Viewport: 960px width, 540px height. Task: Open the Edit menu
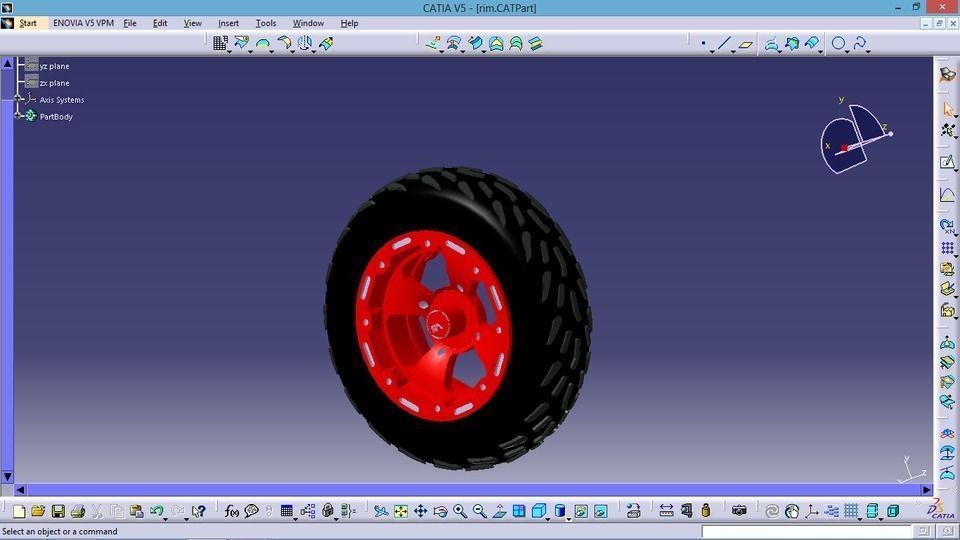pos(160,23)
